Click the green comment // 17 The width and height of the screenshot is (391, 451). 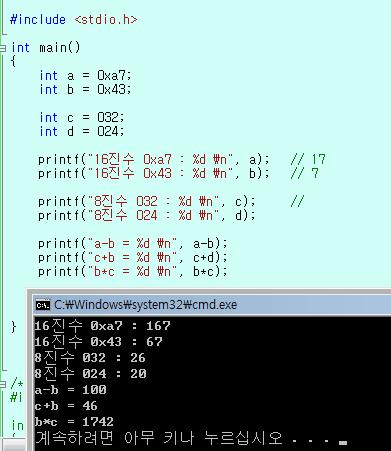(308, 160)
